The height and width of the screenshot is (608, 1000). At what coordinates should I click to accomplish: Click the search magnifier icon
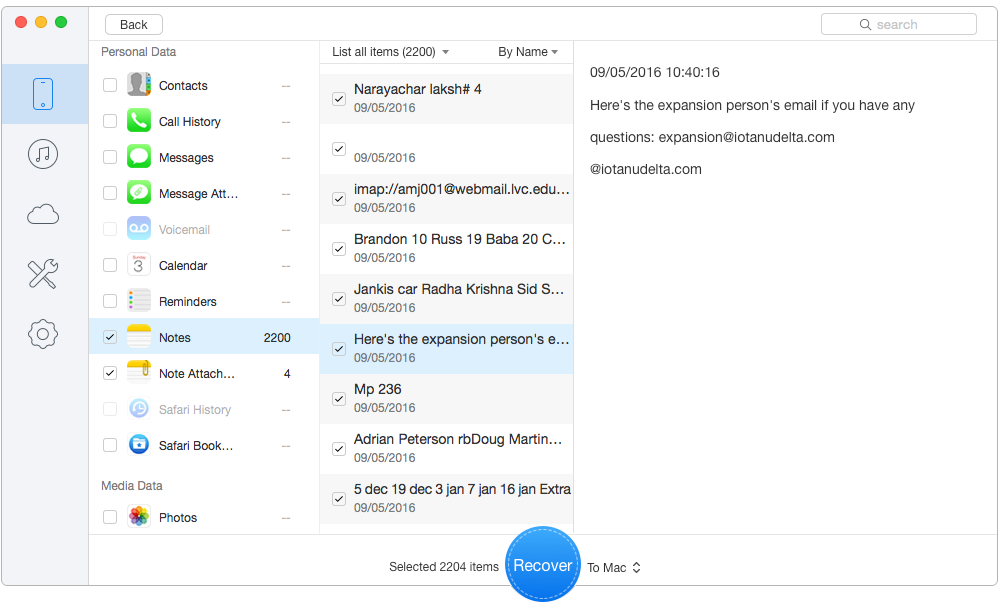click(x=865, y=24)
